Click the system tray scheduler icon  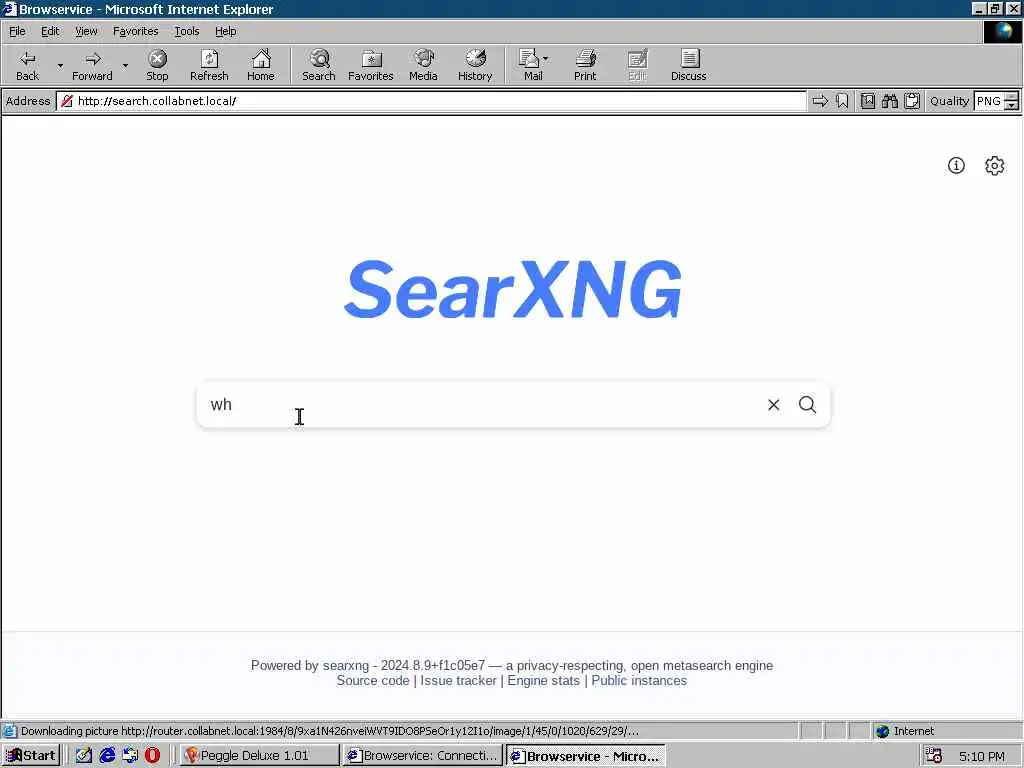pos(934,756)
